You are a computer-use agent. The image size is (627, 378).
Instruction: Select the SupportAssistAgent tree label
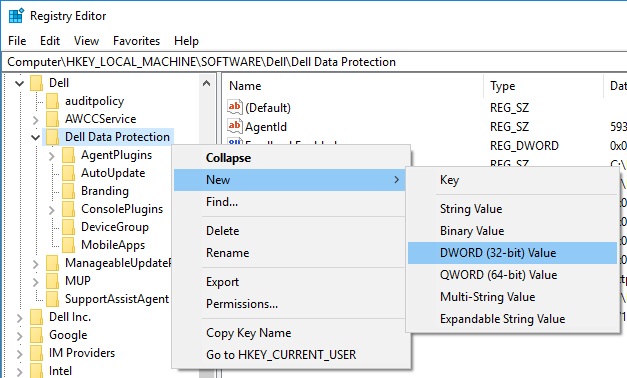tap(117, 299)
